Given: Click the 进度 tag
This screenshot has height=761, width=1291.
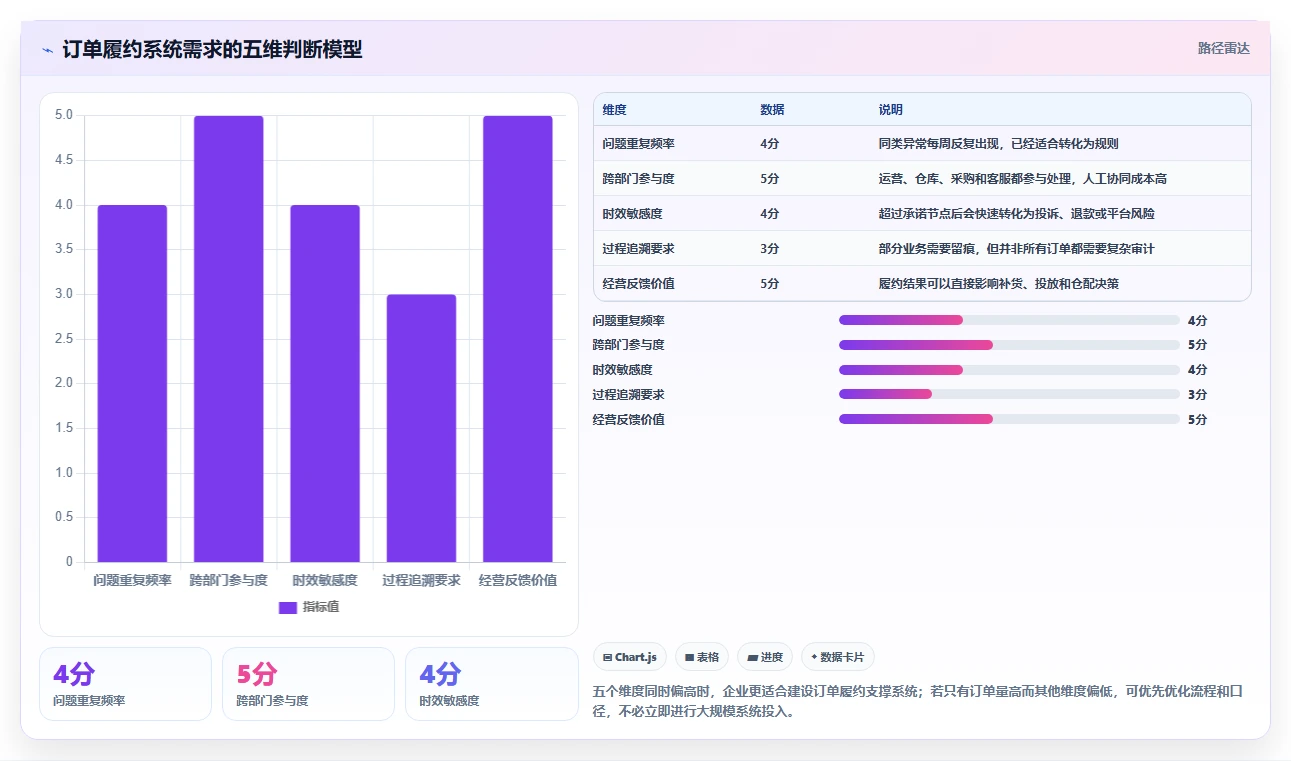Looking at the screenshot, I should [x=765, y=657].
